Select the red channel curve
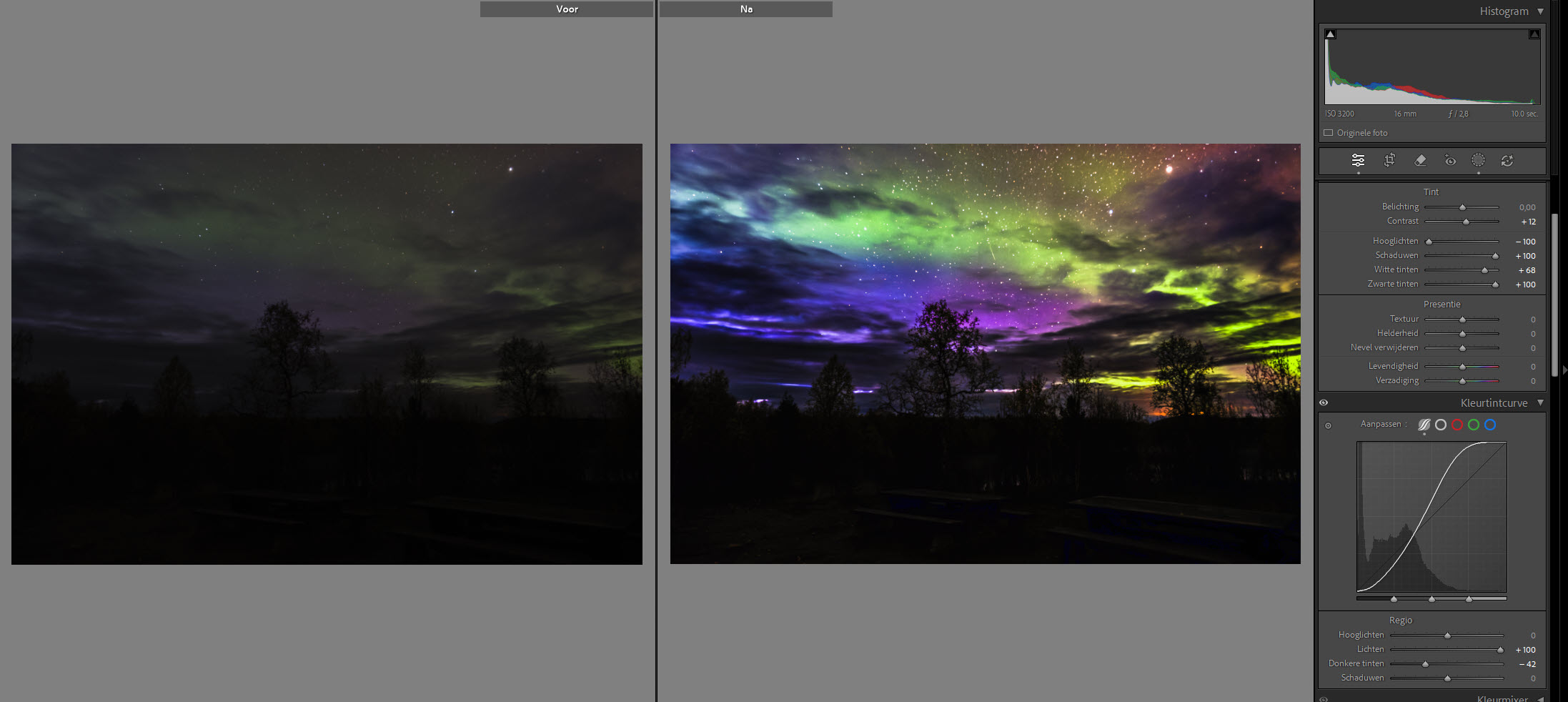The height and width of the screenshot is (702, 1568). [1457, 425]
